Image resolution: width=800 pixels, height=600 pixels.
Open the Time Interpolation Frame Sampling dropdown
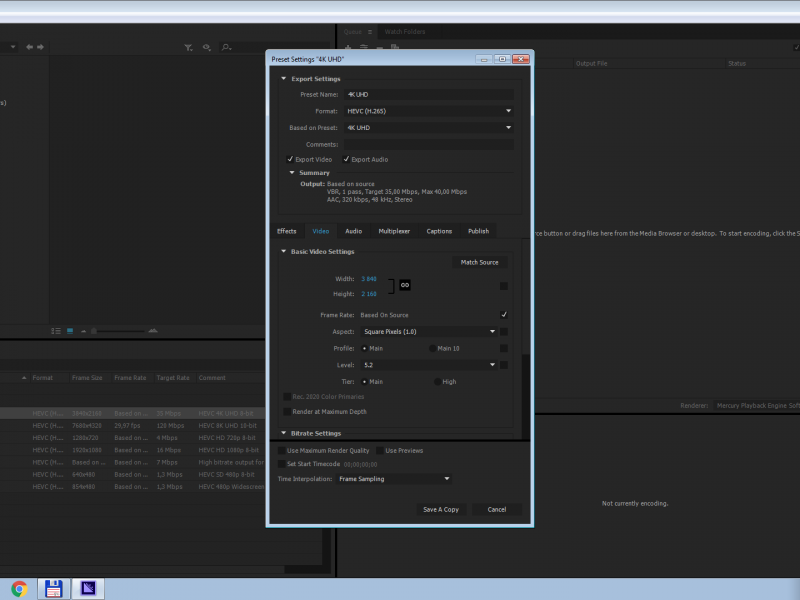coord(394,479)
